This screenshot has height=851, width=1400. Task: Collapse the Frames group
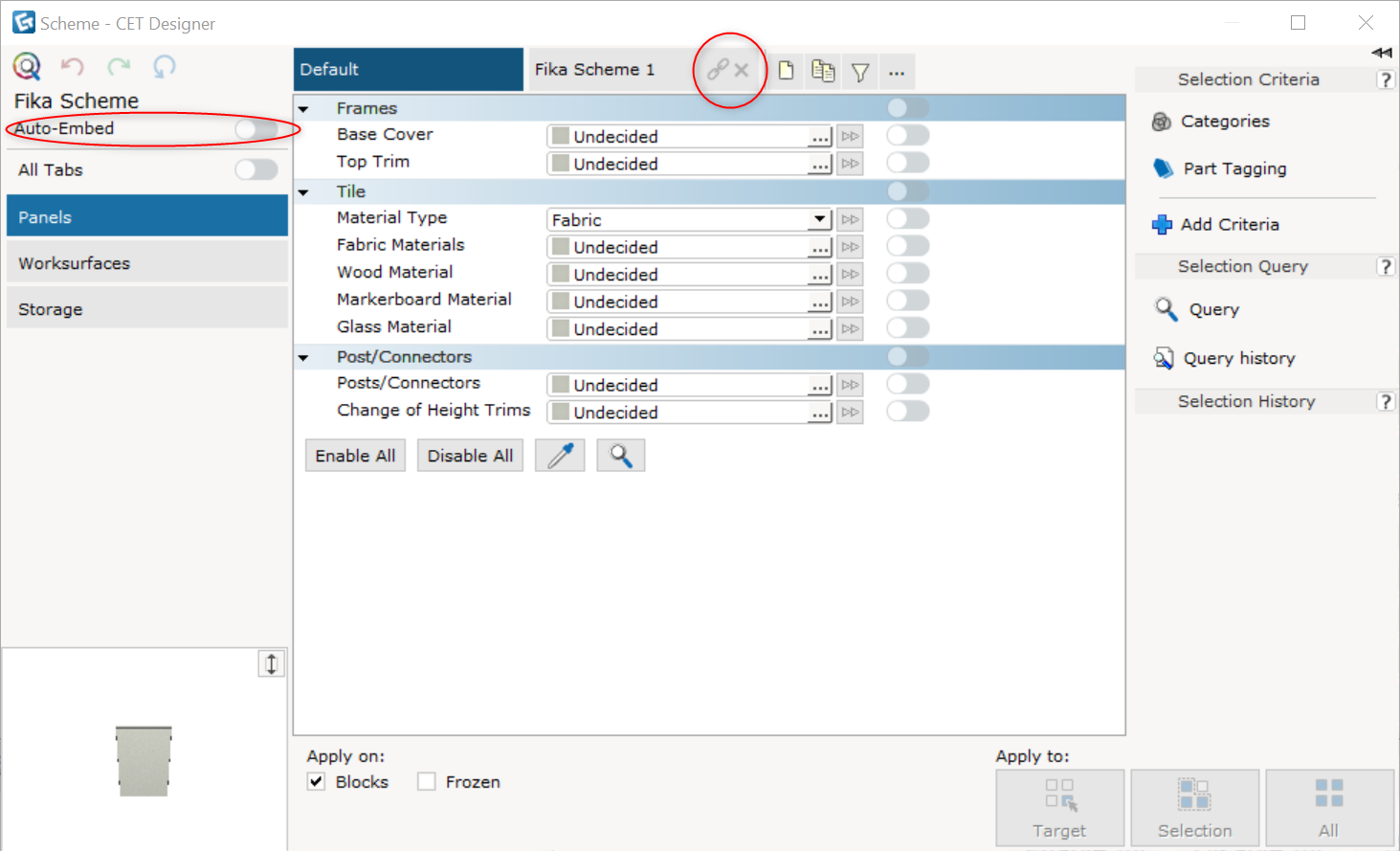click(303, 109)
